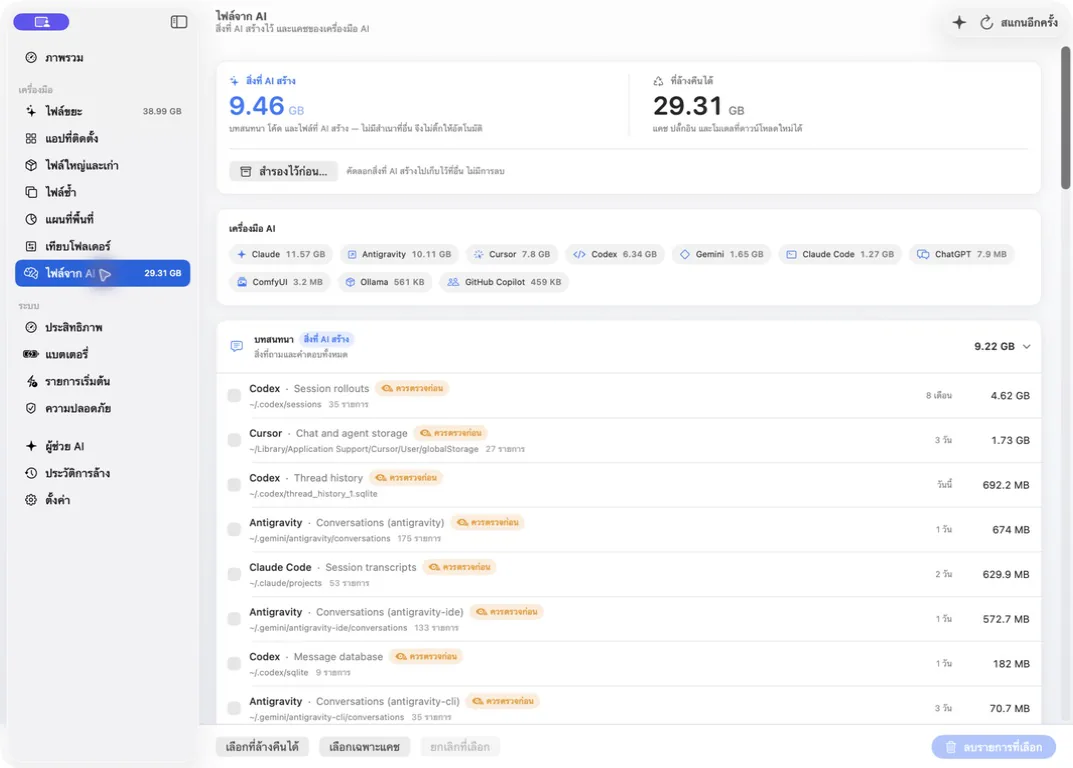Select the Claude Code 1.27 GB chip

pyautogui.click(x=840, y=254)
